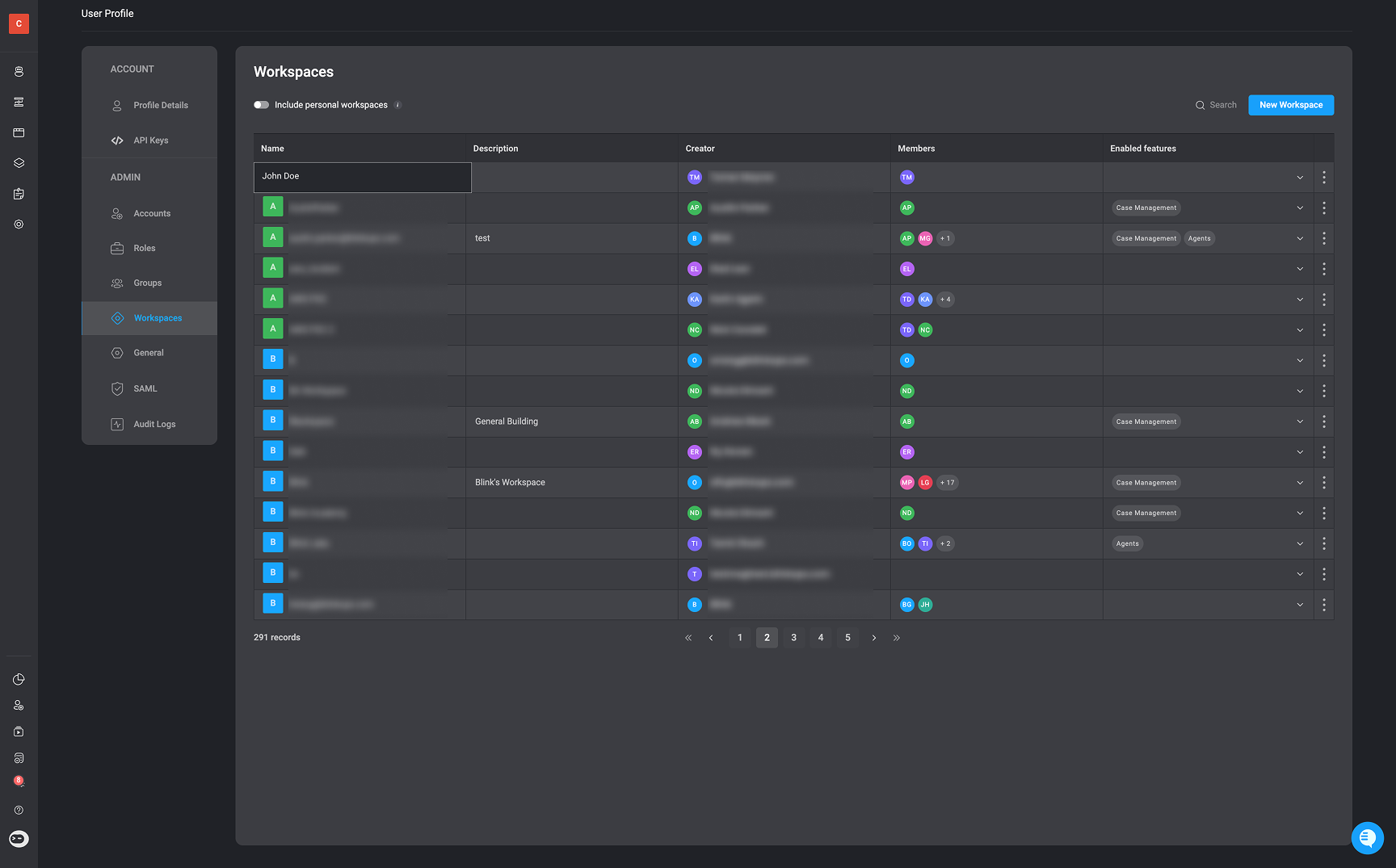Go to Groups admin page
Viewport: 1396px width, 868px height.
point(149,283)
